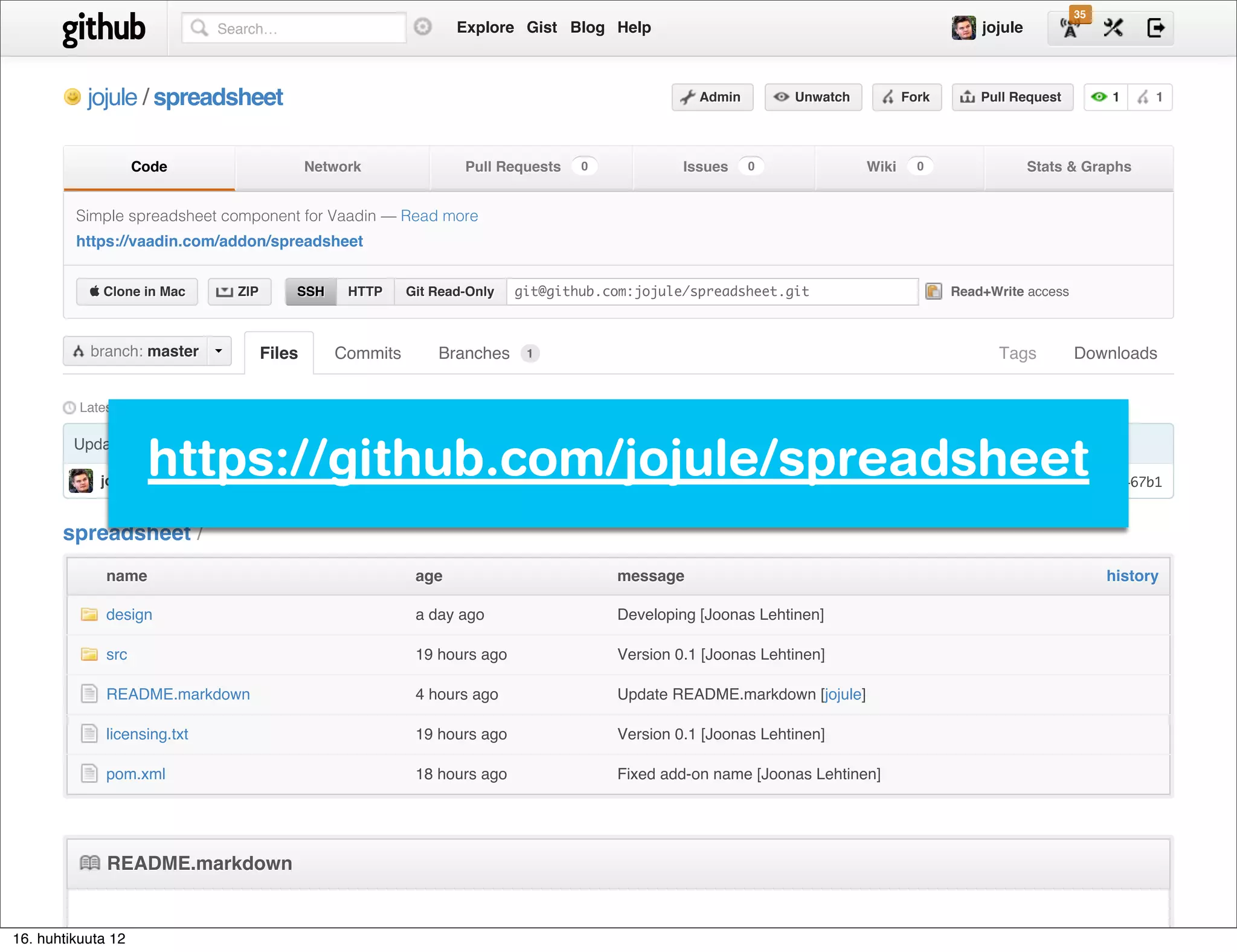
Task: Click the design folder icon
Action: [89, 614]
